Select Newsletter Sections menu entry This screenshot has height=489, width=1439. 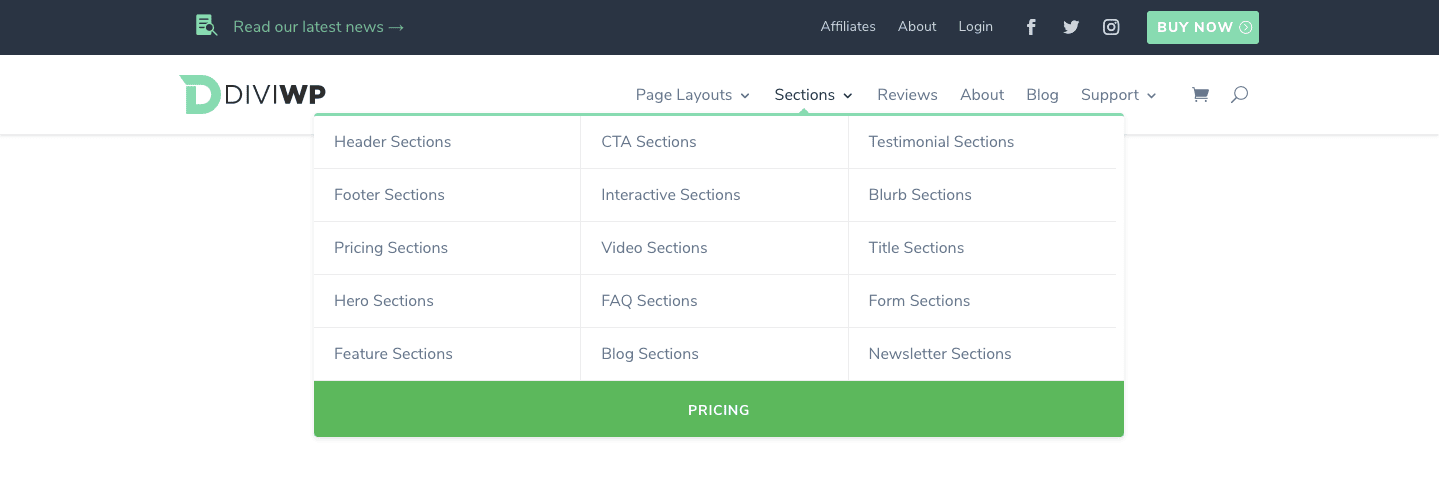(x=982, y=354)
